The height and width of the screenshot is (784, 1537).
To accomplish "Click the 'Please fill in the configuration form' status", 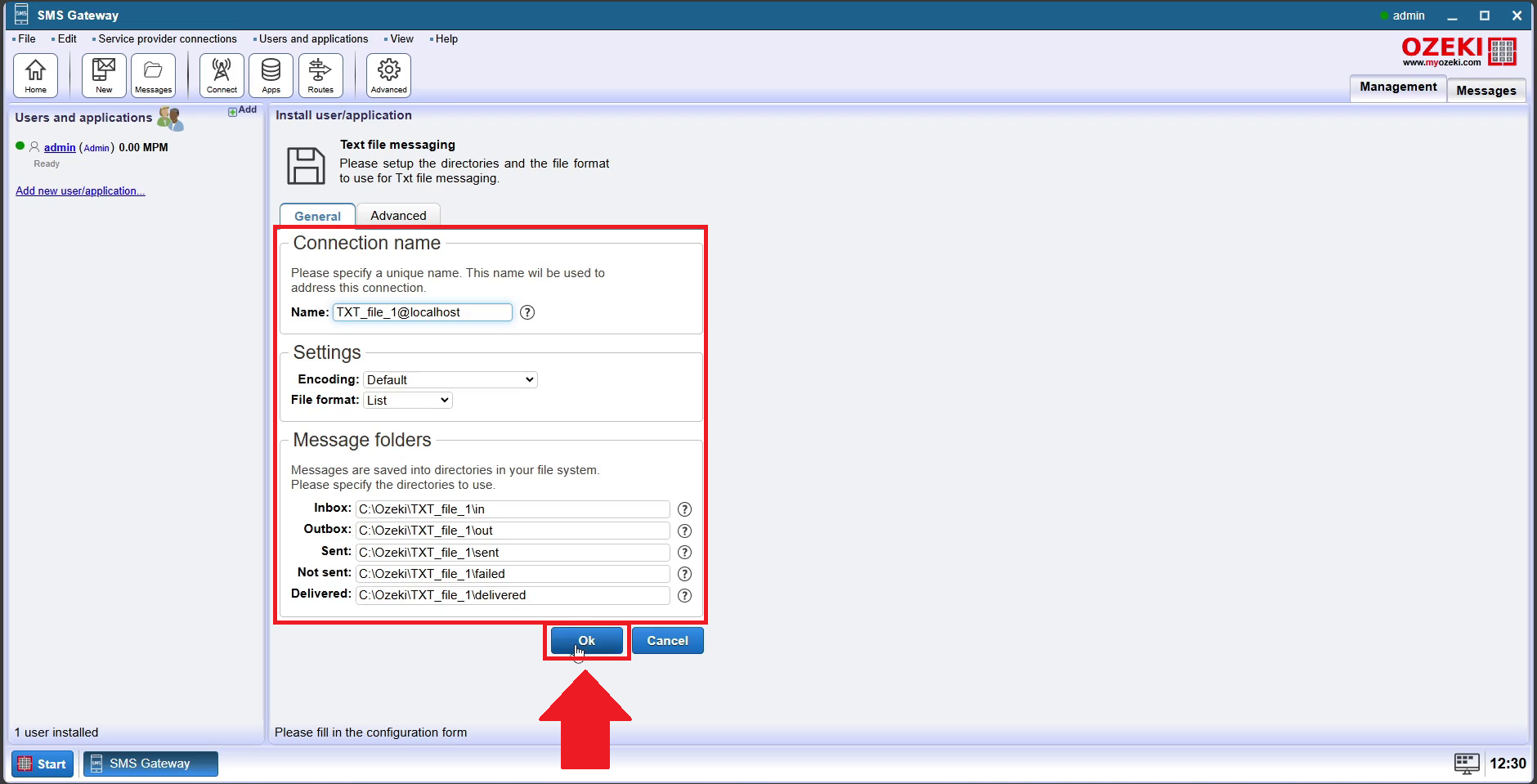I will pyautogui.click(x=371, y=732).
